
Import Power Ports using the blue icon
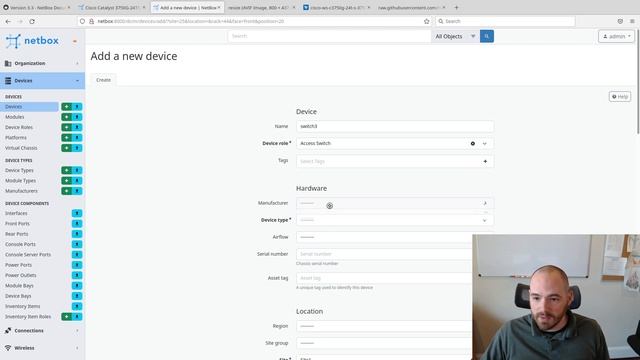click(77, 265)
